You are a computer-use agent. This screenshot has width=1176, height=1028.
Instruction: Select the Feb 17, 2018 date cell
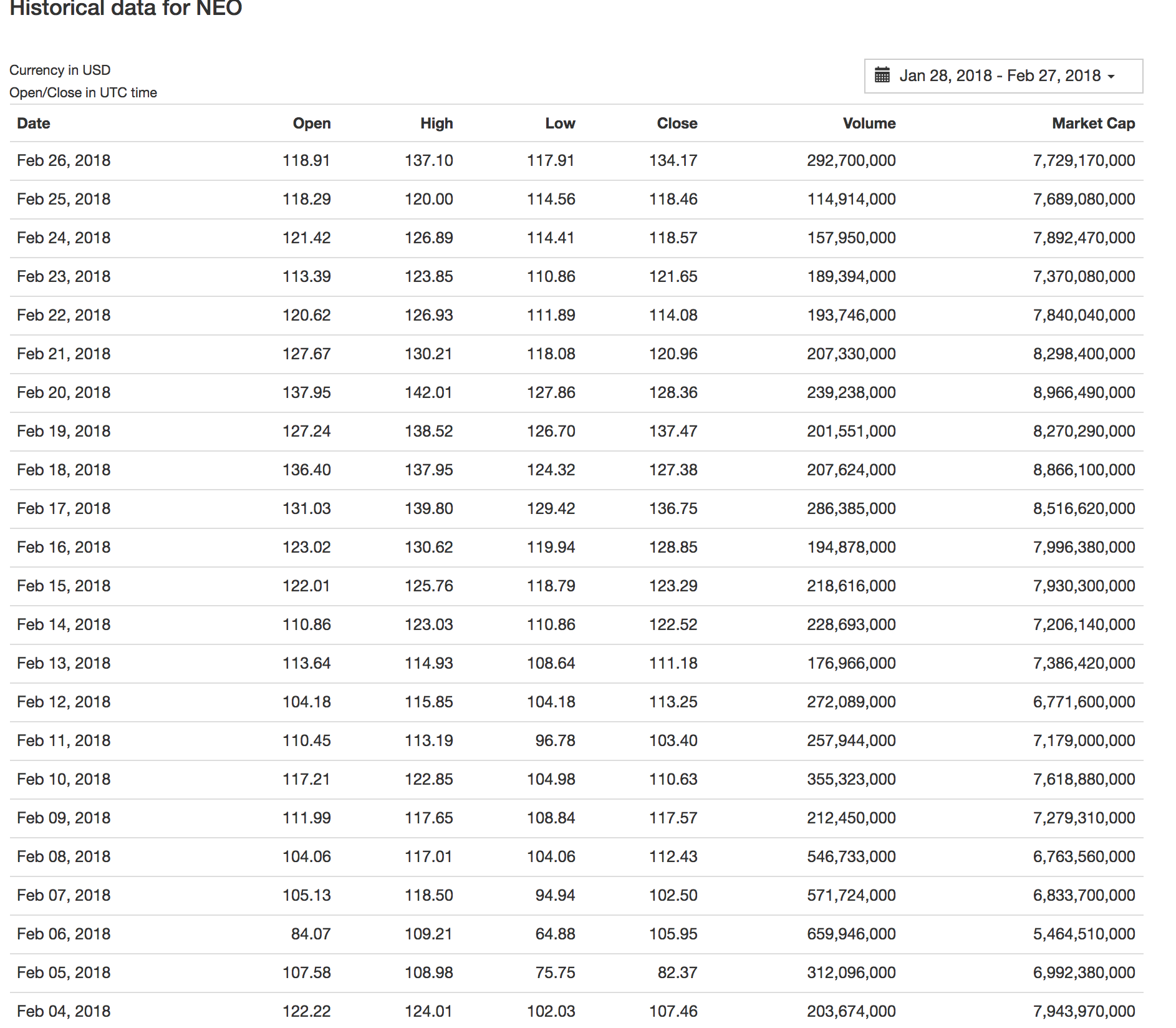64,509
